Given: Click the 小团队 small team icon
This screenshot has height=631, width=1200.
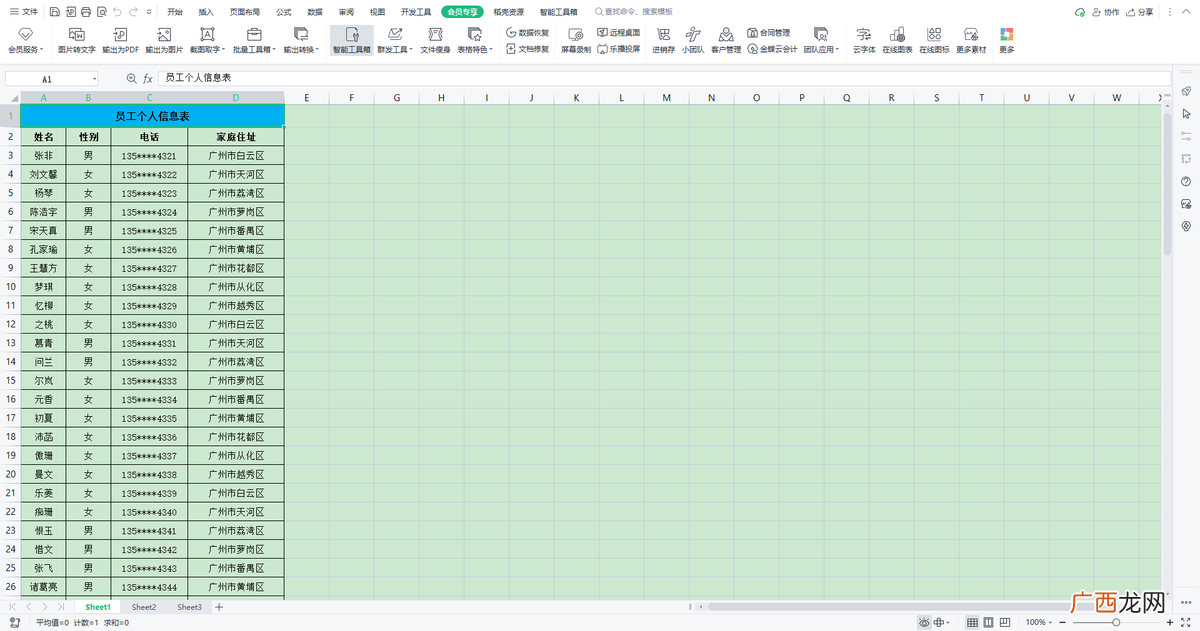Looking at the screenshot, I should [693, 41].
